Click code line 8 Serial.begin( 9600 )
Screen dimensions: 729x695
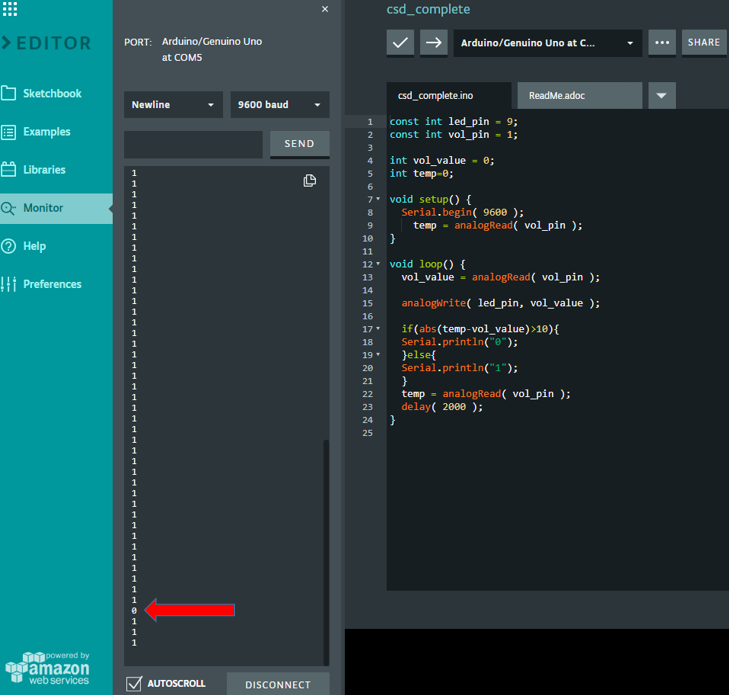(x=463, y=212)
